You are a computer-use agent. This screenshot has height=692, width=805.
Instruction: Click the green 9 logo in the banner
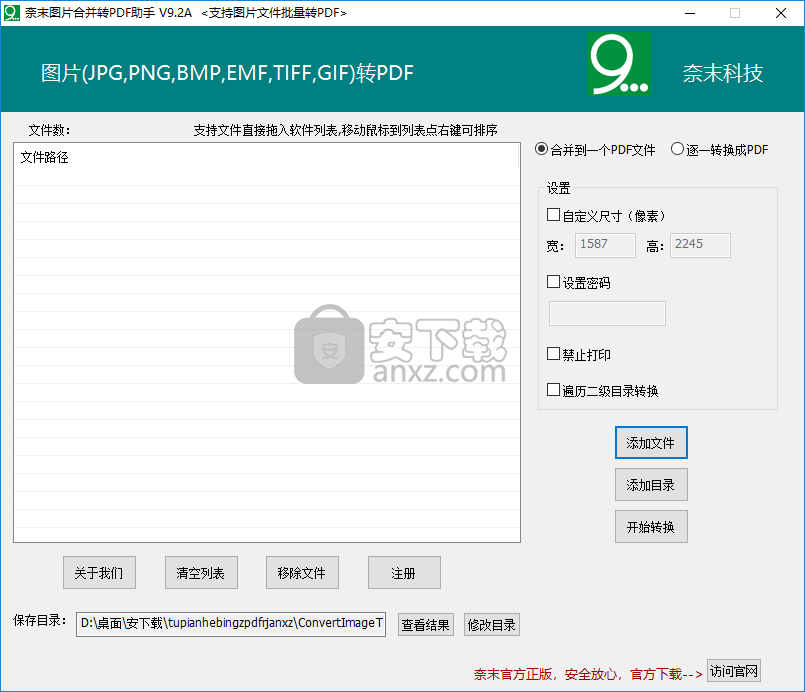(x=619, y=64)
